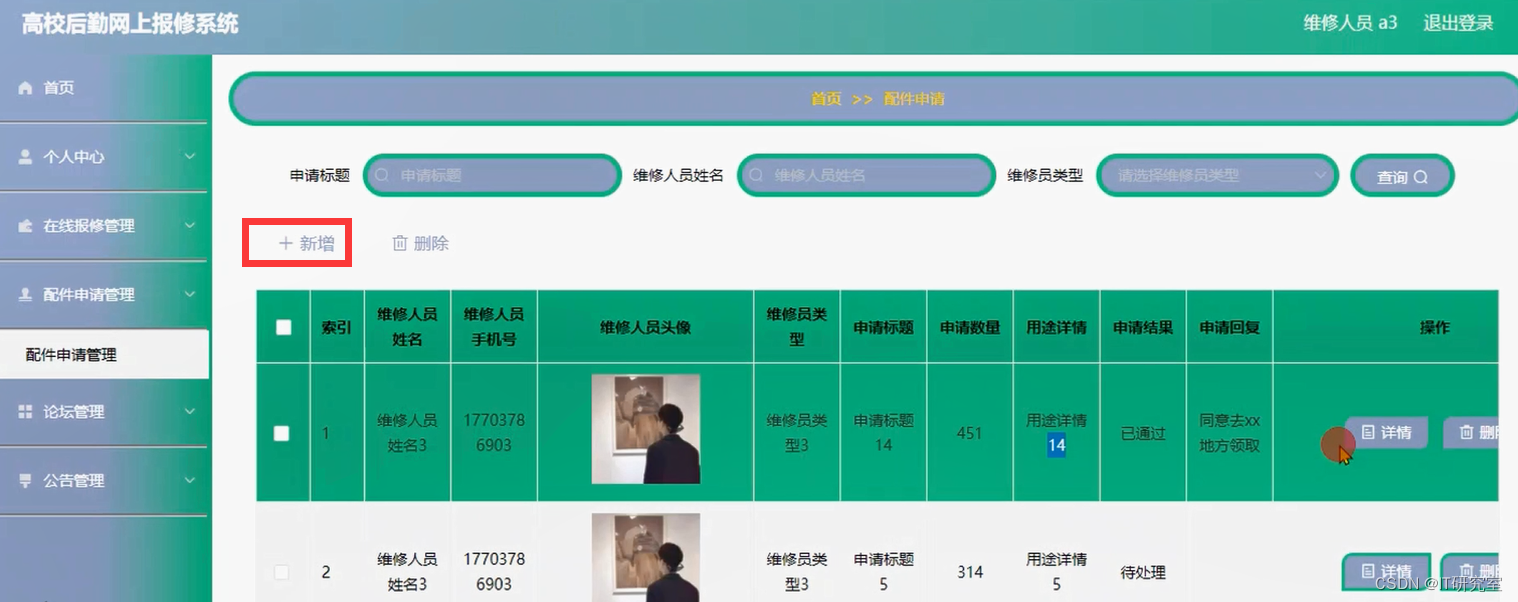
Task: Expand the 个人中心 menu chevron
Action: pos(192,157)
